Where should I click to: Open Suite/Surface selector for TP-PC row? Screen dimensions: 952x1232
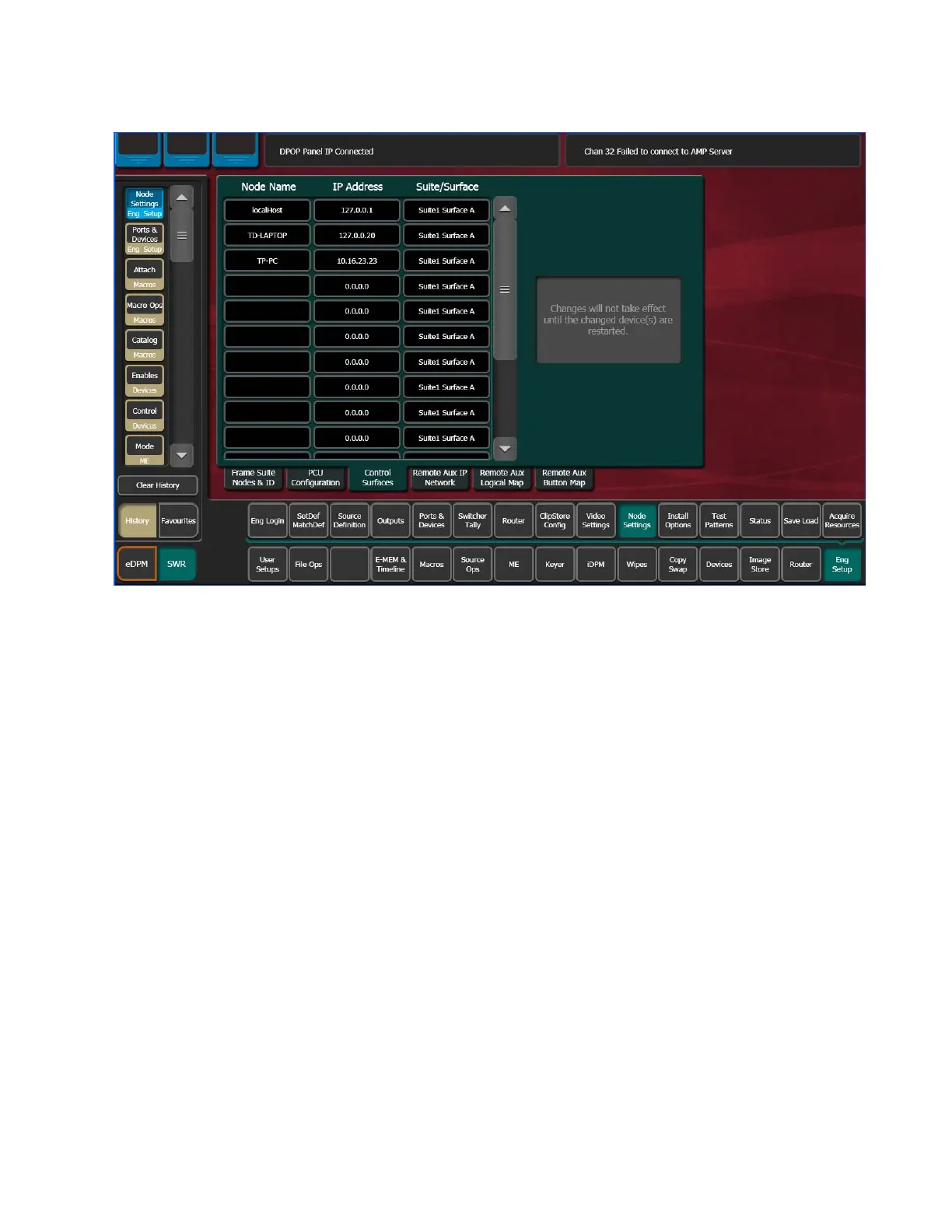click(x=446, y=261)
